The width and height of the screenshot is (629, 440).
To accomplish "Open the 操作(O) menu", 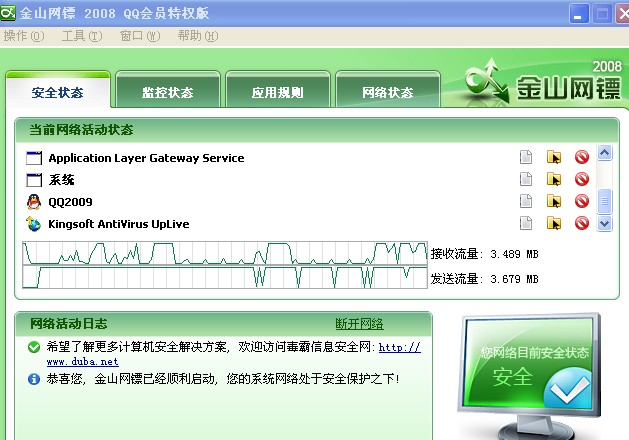I will pos(24,36).
